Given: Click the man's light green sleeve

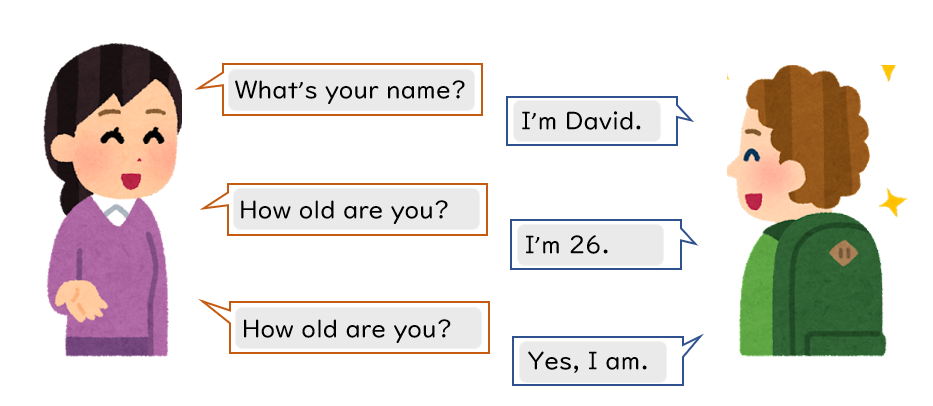Looking at the screenshot, I should coord(754,292).
